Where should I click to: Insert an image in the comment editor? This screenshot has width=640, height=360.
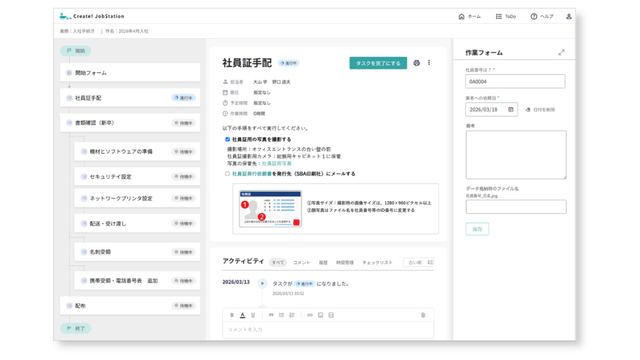coord(320,315)
